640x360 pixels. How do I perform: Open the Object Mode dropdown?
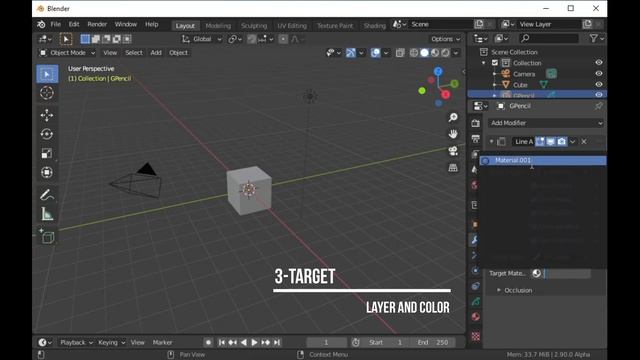tap(67, 53)
